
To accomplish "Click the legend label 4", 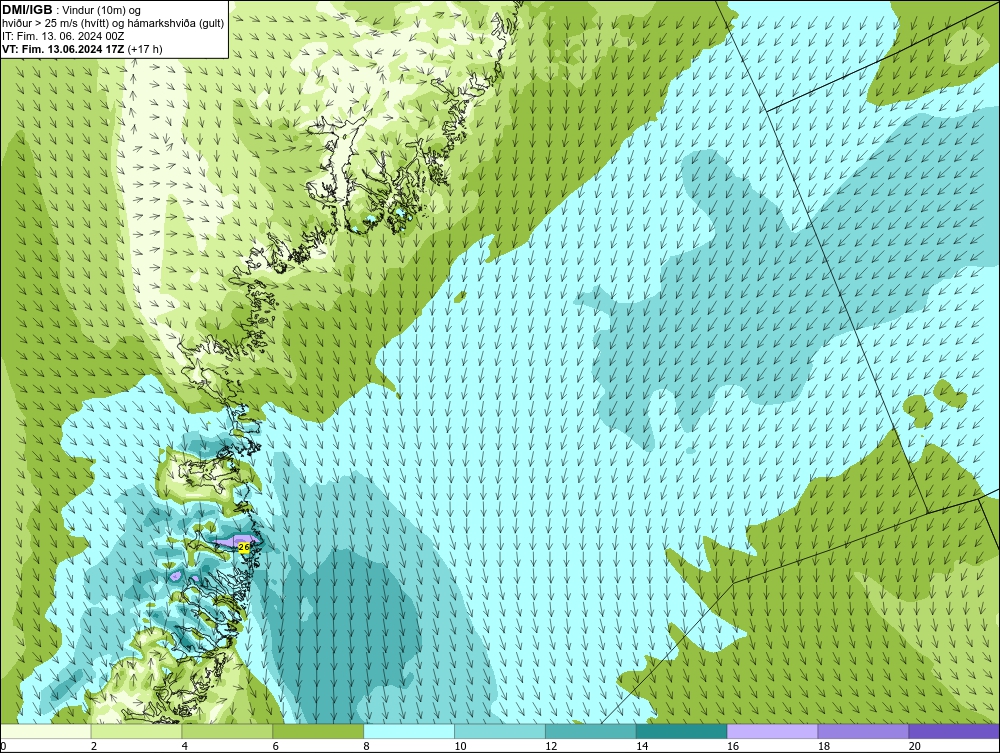I will pos(185,746).
